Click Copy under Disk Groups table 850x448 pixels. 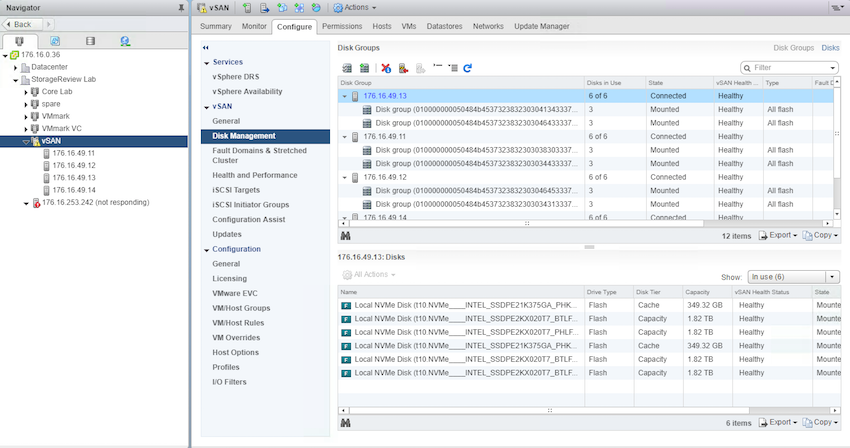click(821, 235)
